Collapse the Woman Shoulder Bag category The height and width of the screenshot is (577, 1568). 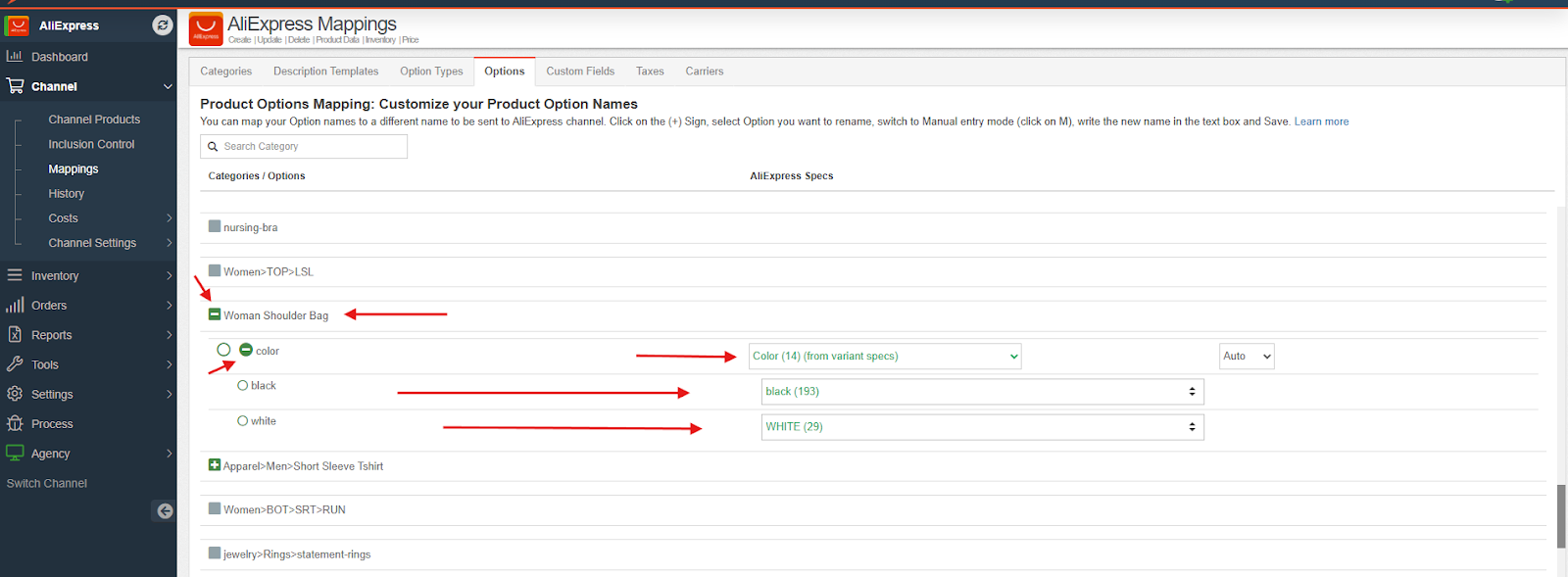215,314
